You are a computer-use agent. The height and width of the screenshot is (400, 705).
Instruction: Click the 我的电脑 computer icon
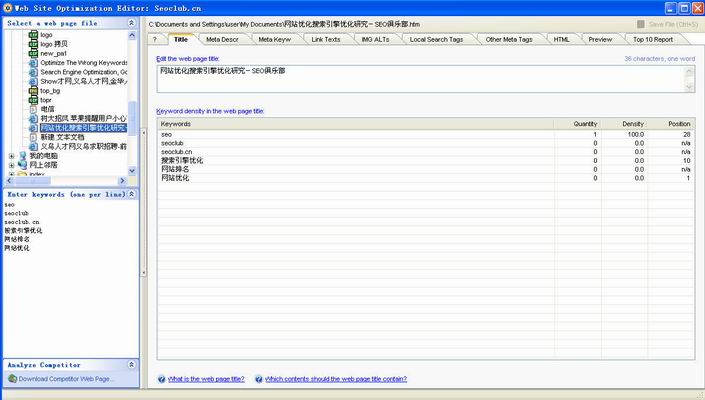tap(22, 156)
